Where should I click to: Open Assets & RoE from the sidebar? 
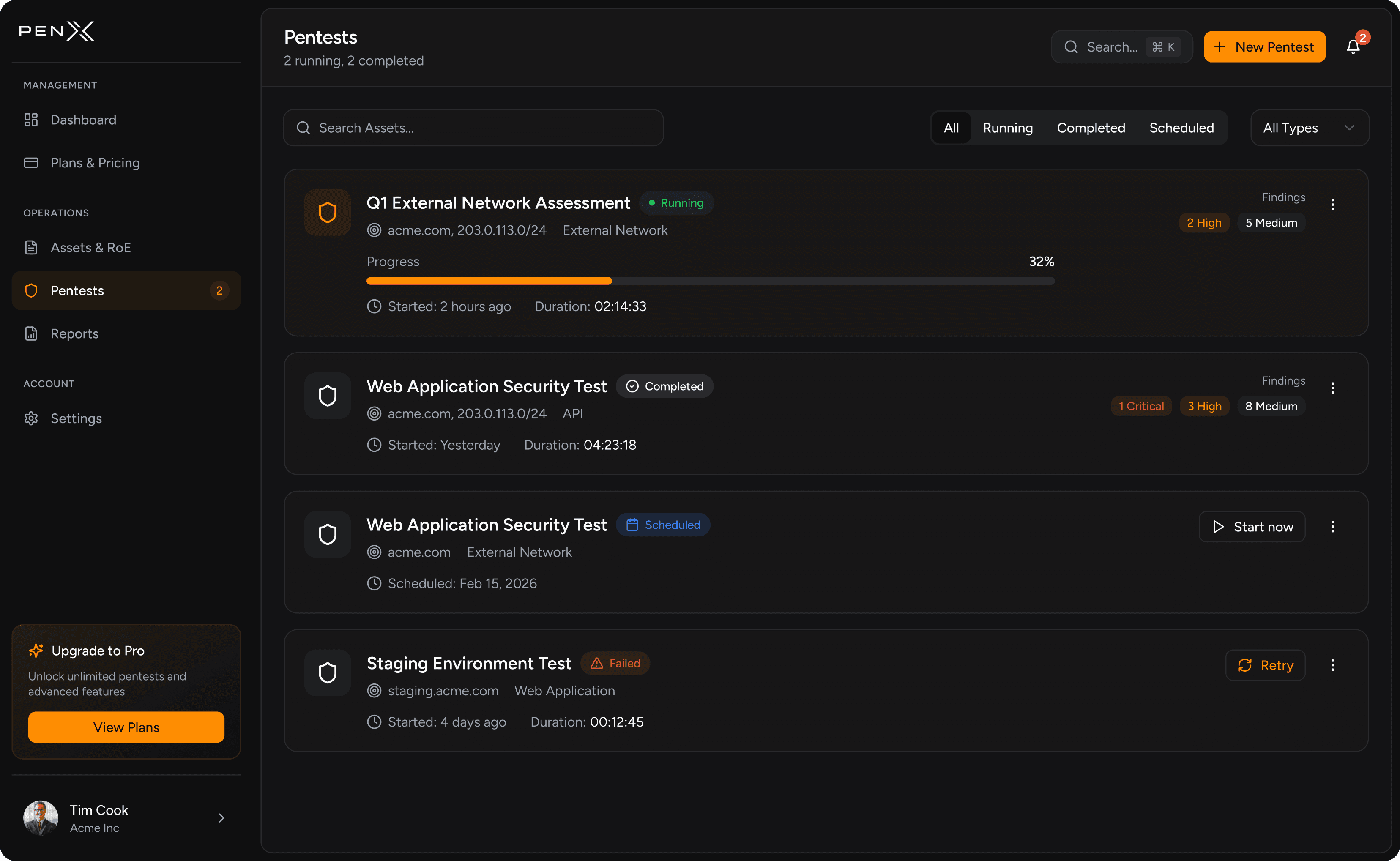tap(90, 248)
